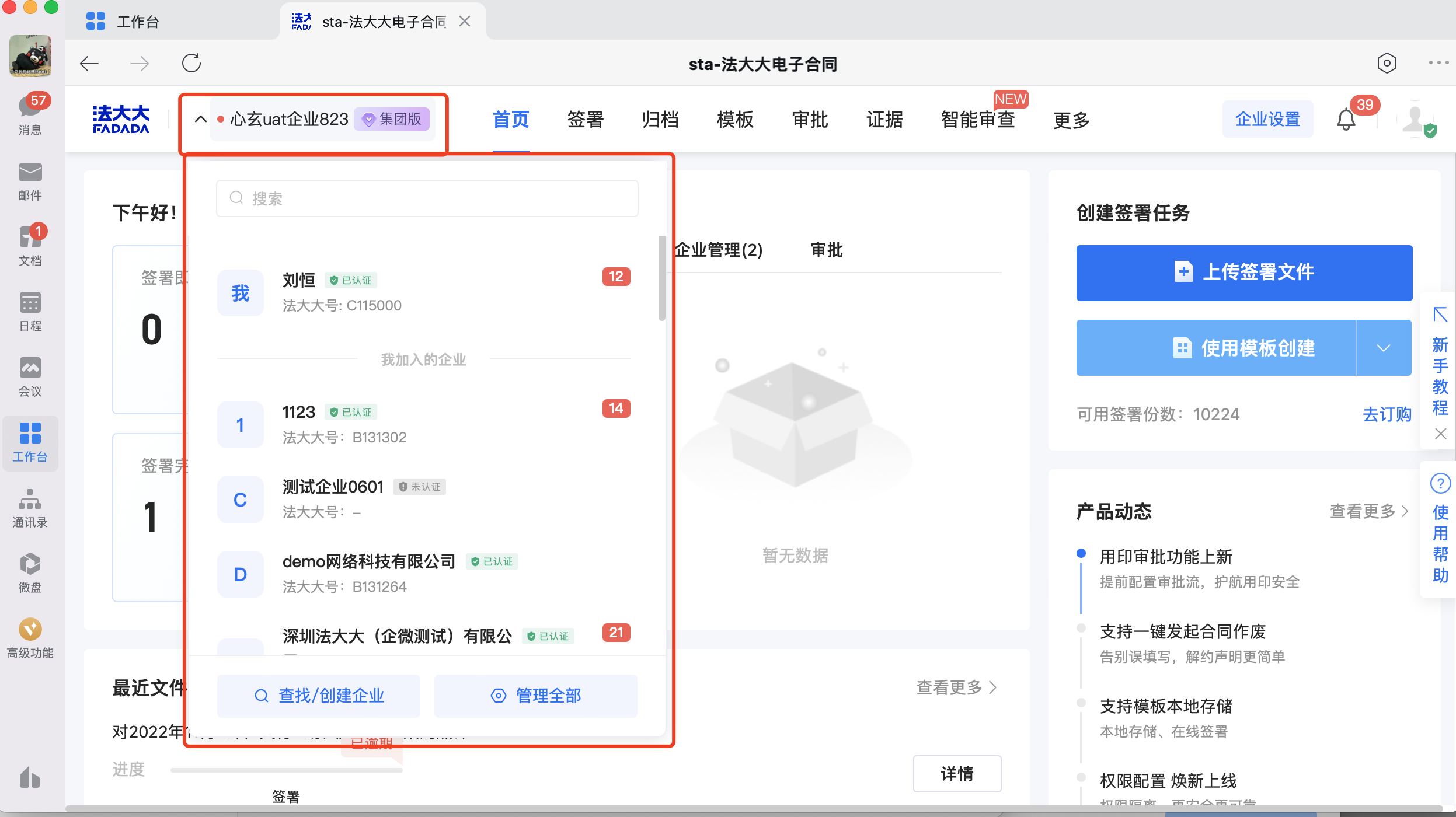
Task: Open 查看更多 in 最近文件 section
Action: [957, 687]
